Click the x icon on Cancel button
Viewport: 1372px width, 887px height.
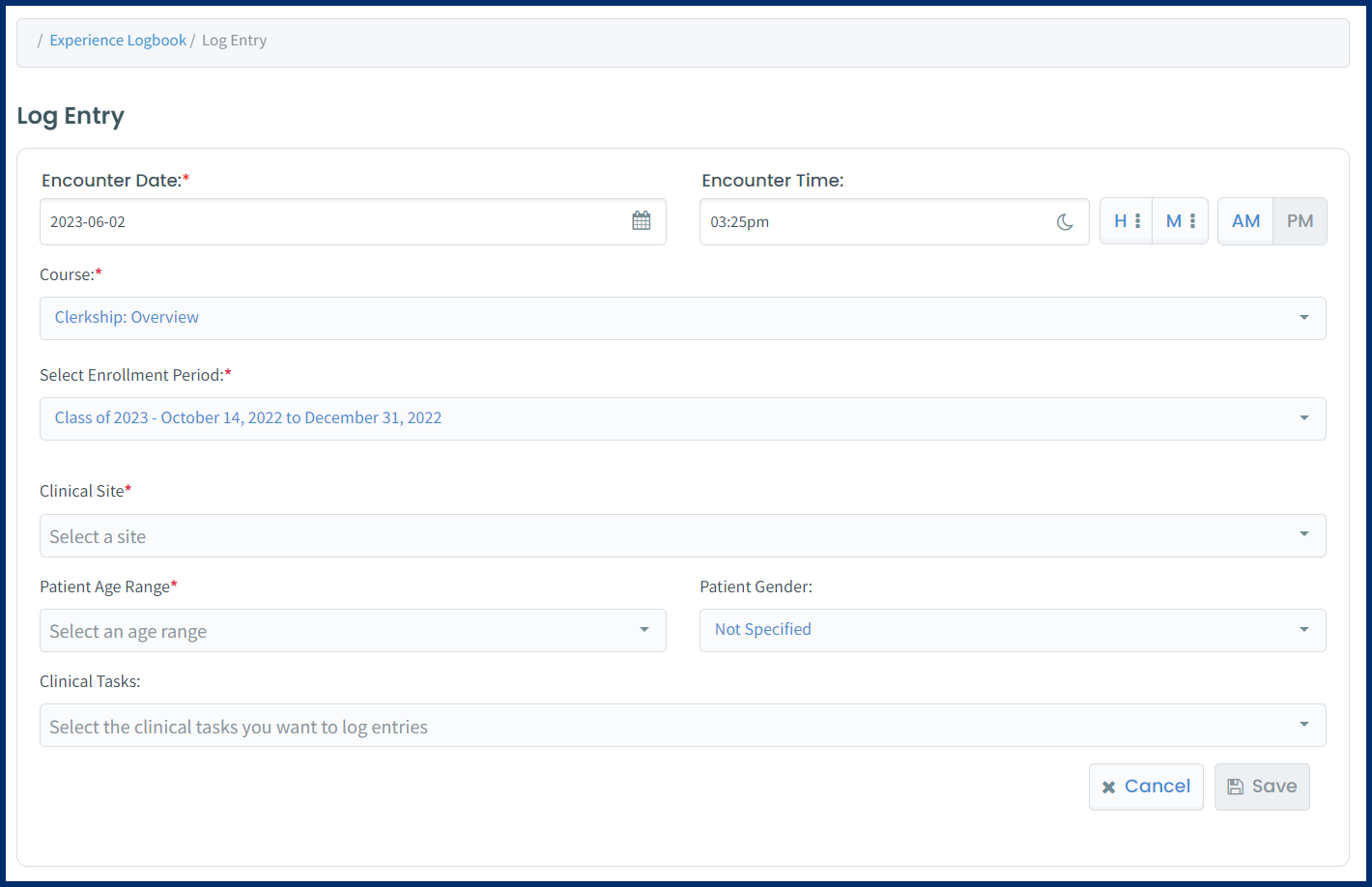(x=1108, y=787)
